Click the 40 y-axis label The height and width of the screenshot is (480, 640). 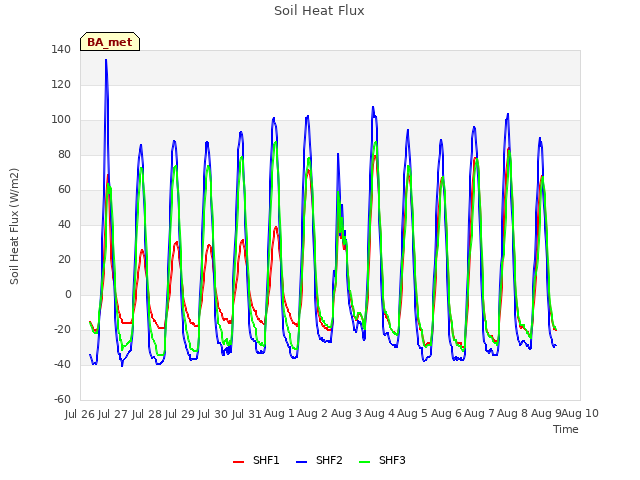click(x=64, y=225)
